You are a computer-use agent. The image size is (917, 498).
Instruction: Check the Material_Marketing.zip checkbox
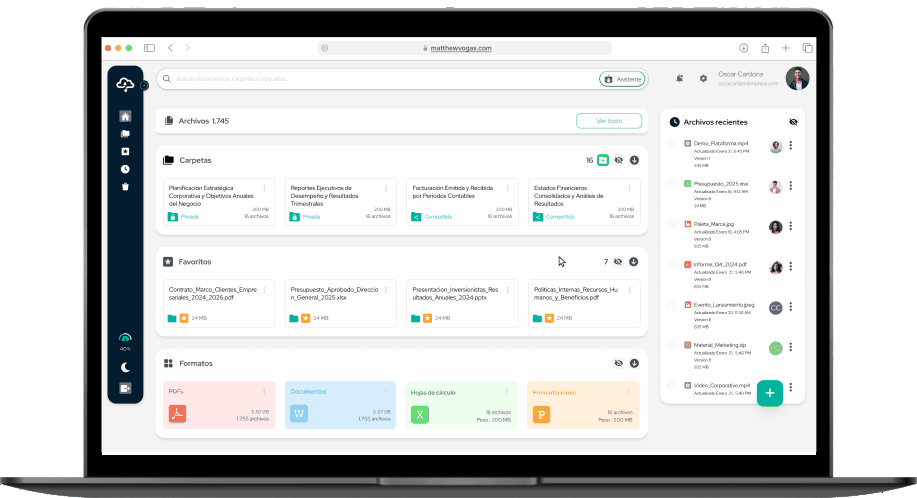pyautogui.click(x=671, y=345)
